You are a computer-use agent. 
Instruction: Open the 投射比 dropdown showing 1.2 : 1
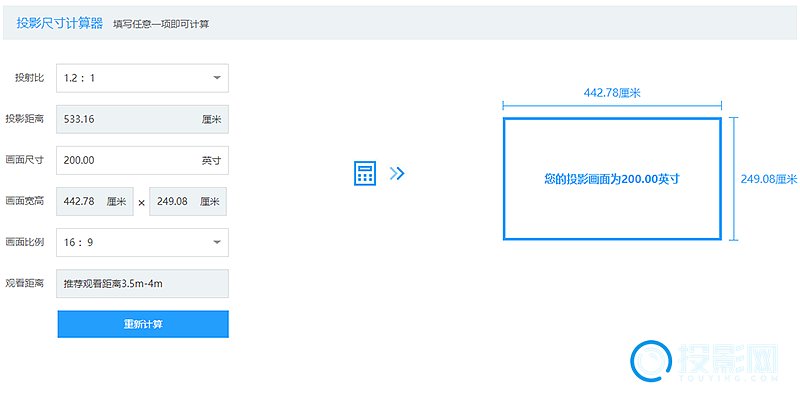click(142, 78)
